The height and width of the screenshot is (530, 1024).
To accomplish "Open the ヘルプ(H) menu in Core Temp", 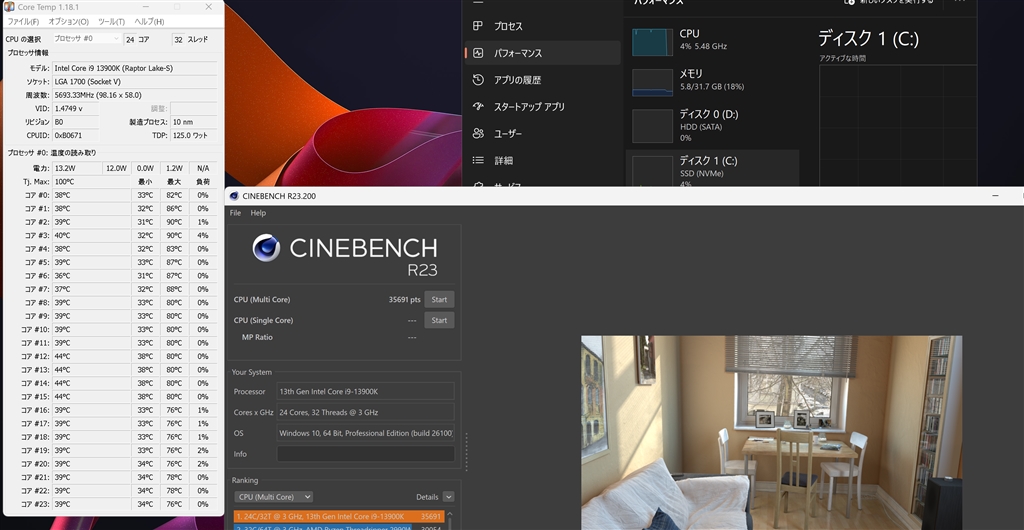I will [x=149, y=22].
